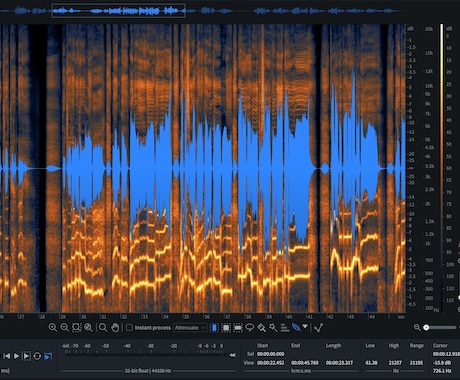Screen dimensions: 460x380
Task: Activate the zoom tool magnifier
Action: (x=103, y=327)
